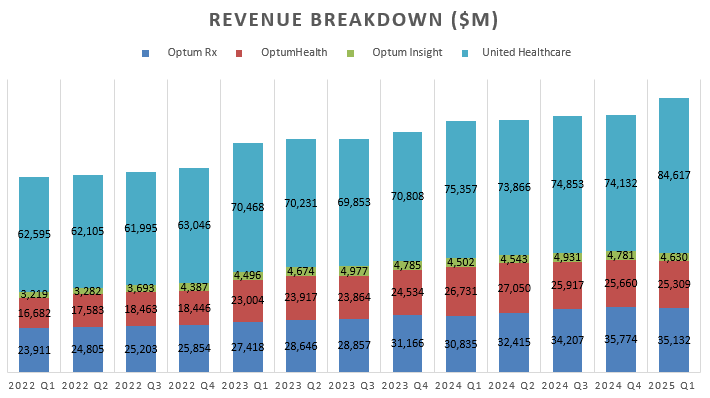Select the 32,415 data label
Image resolution: width=710 pixels, height=398 pixels.
[x=514, y=342]
